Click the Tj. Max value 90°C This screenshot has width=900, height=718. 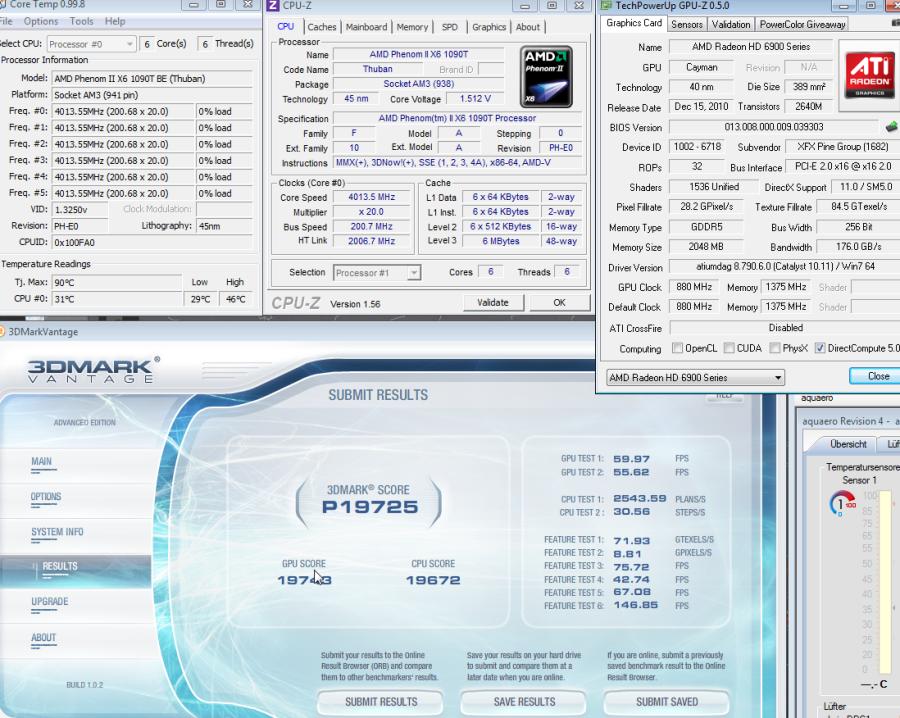(x=117, y=282)
